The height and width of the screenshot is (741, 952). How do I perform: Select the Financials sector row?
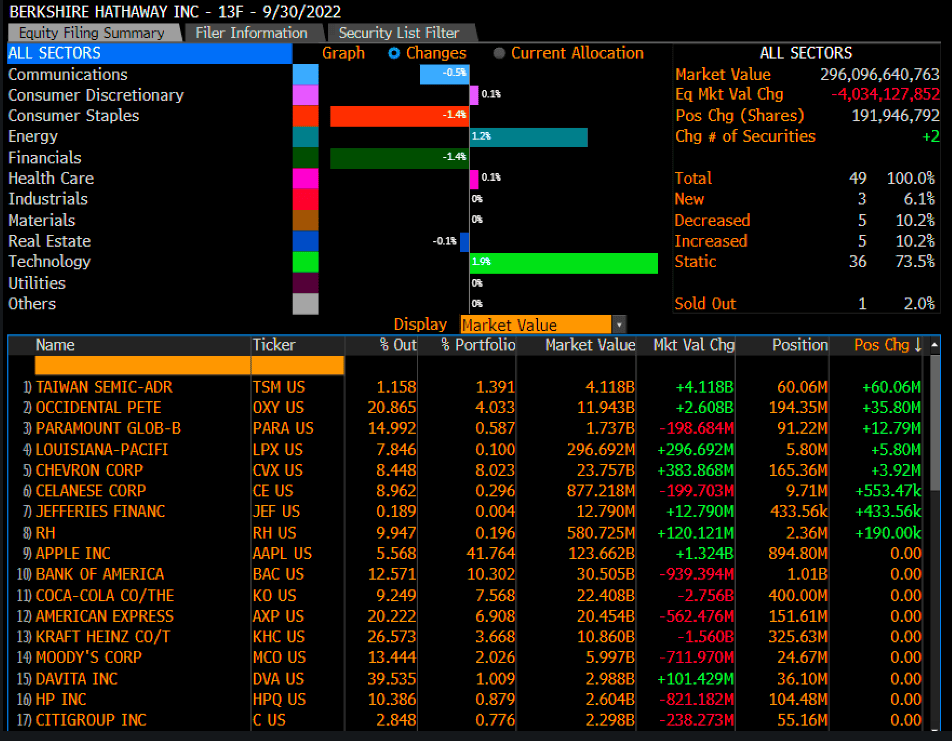tap(149, 158)
